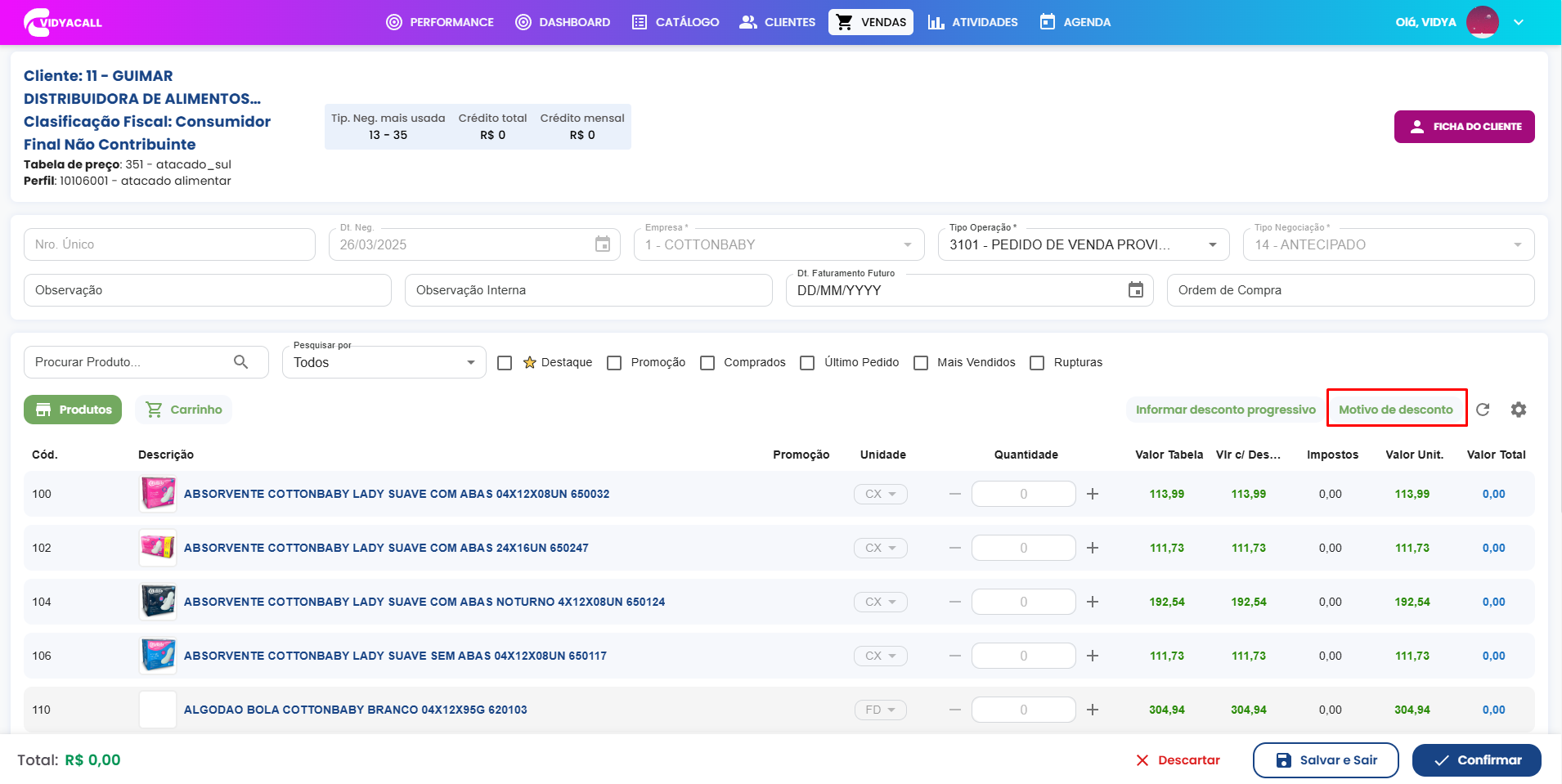Open thumbnail of product 104
The image size is (1562, 784).
tap(158, 602)
